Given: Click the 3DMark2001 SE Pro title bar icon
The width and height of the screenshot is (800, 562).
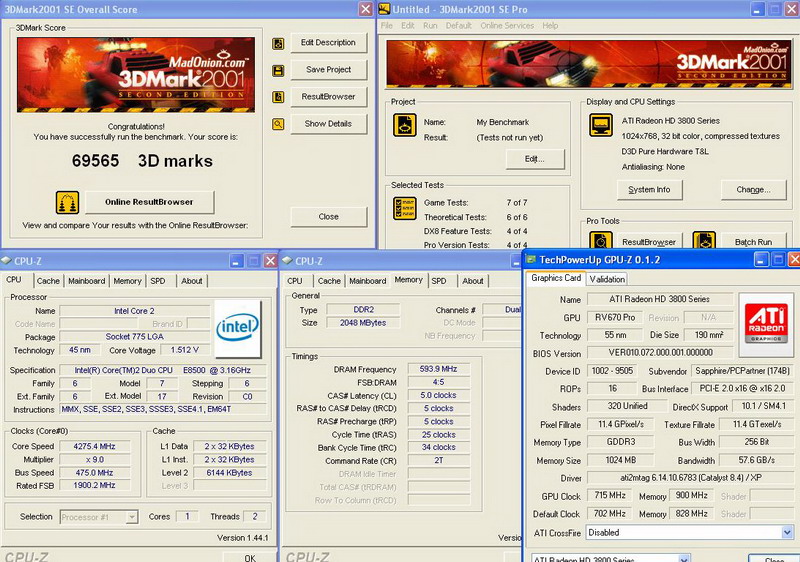Looking at the screenshot, I should coord(385,9).
